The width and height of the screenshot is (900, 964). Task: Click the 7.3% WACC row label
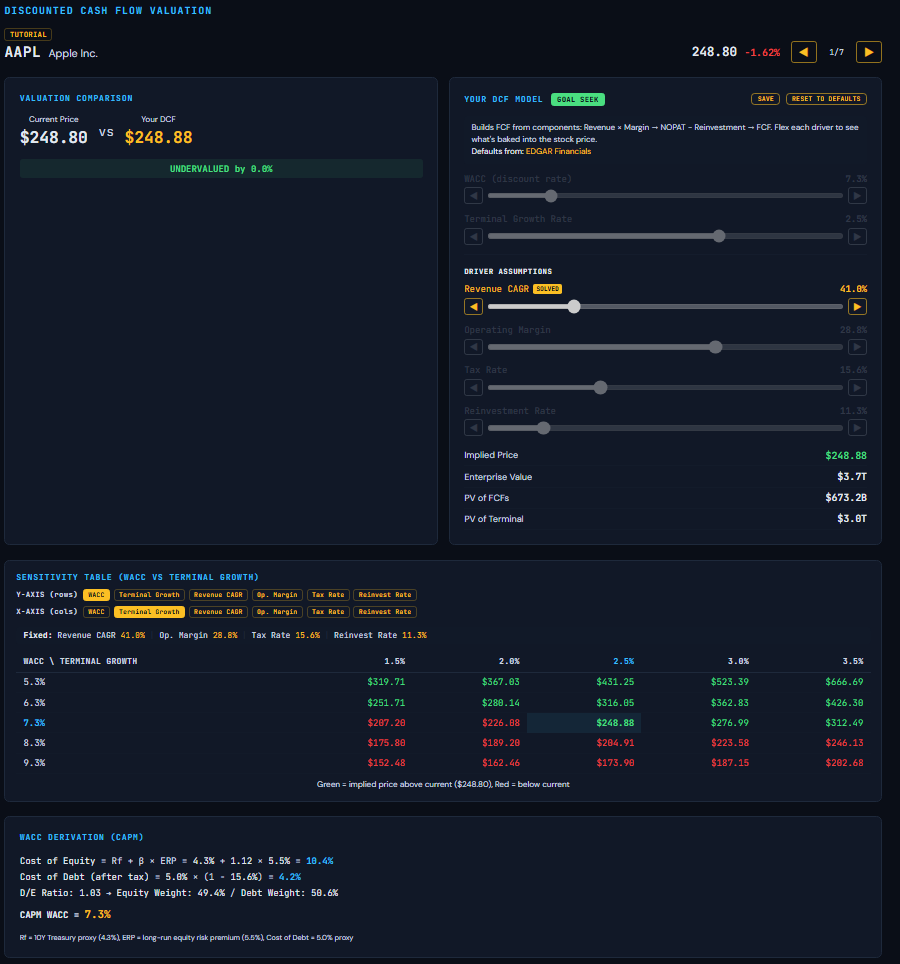(x=34, y=723)
